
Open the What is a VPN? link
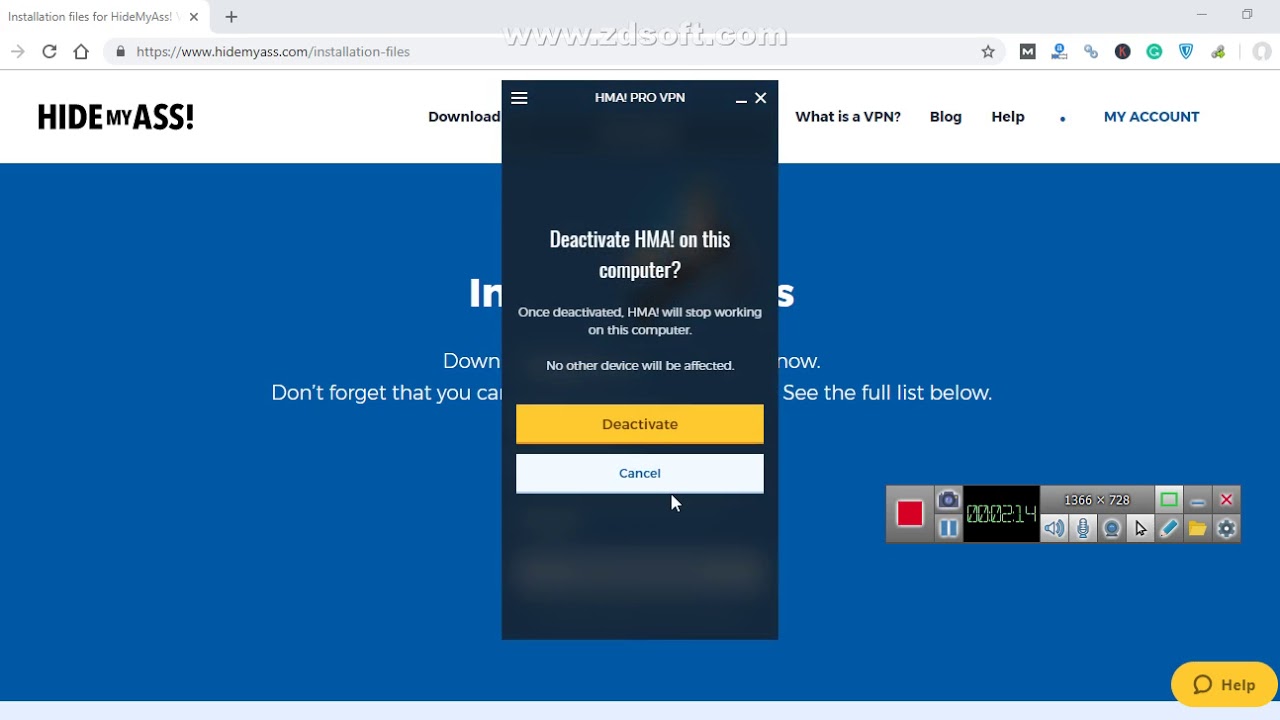click(x=848, y=117)
